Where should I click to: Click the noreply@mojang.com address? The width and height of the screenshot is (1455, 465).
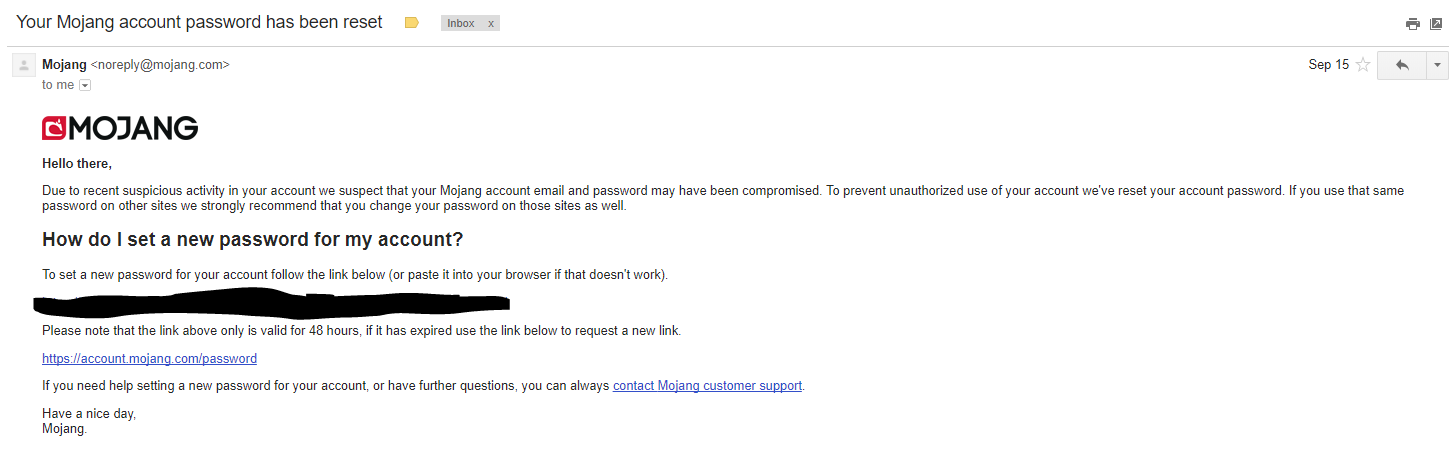click(x=160, y=65)
